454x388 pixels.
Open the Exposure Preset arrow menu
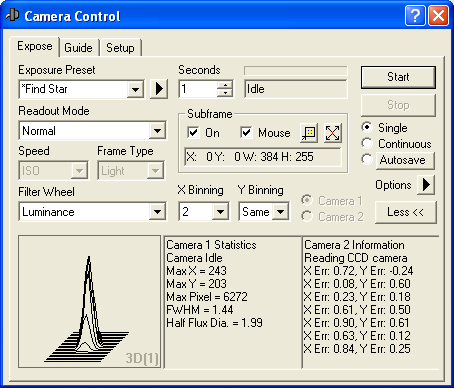click(x=159, y=89)
